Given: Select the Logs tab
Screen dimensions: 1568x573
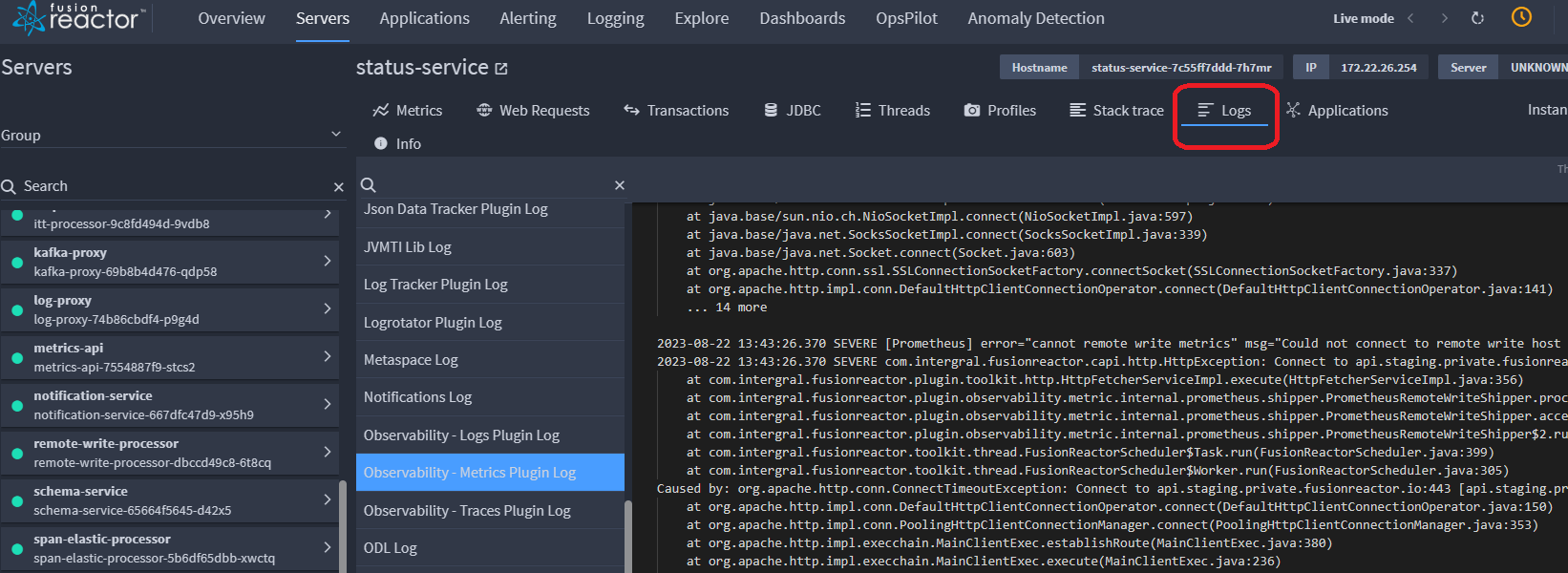Looking at the screenshot, I should pos(1224,111).
